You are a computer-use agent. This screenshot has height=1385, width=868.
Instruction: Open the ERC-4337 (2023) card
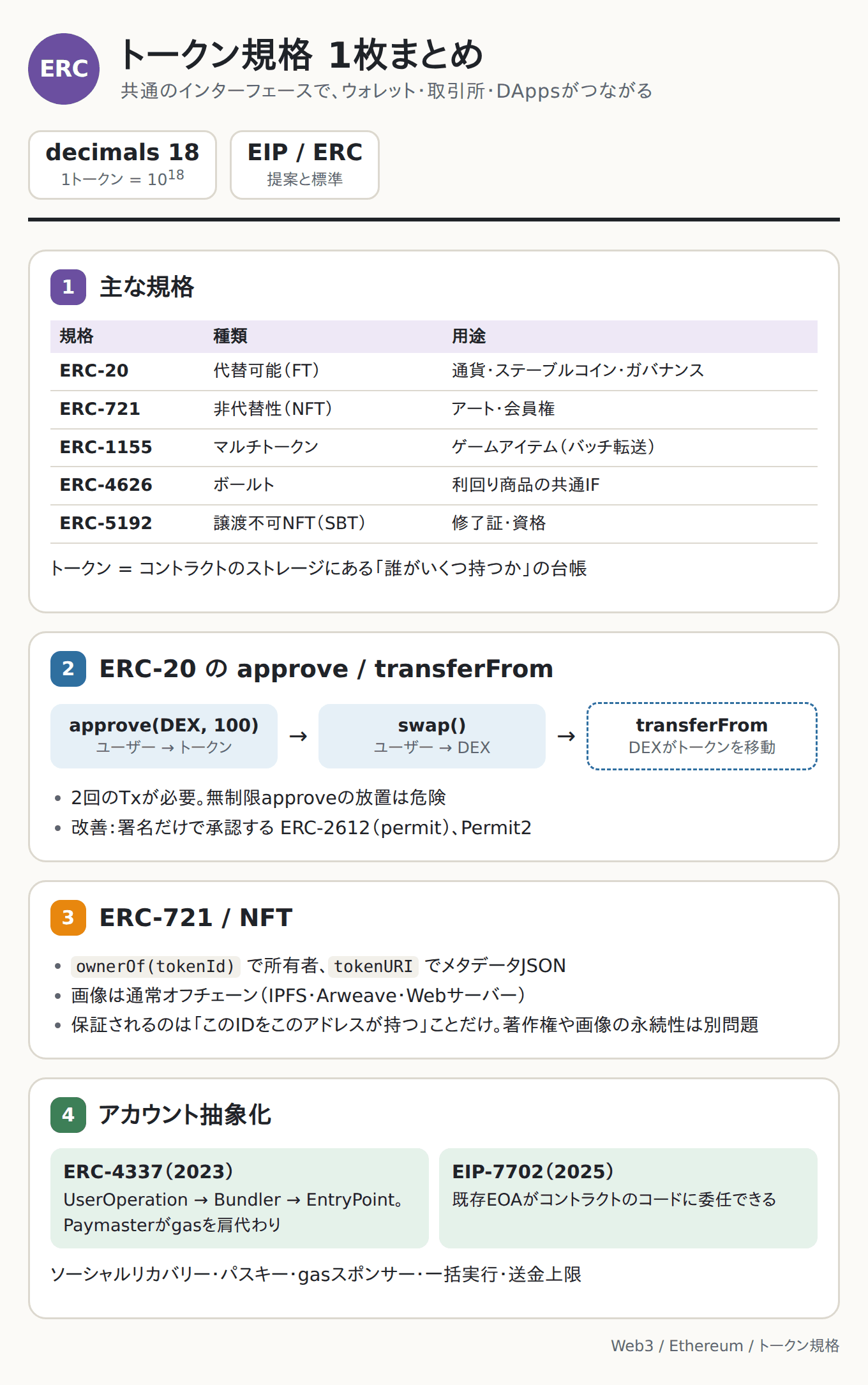(239, 1198)
